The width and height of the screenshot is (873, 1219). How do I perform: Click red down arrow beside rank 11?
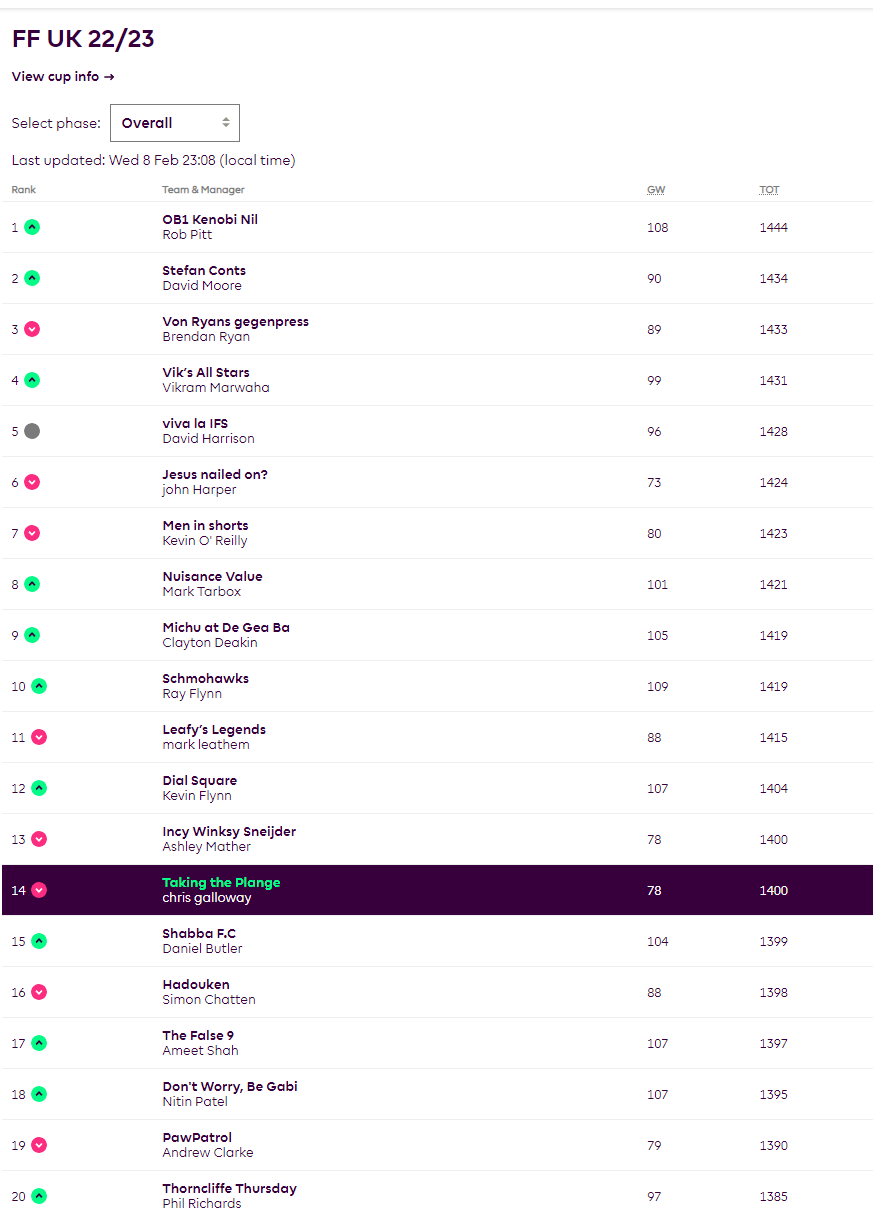[39, 737]
